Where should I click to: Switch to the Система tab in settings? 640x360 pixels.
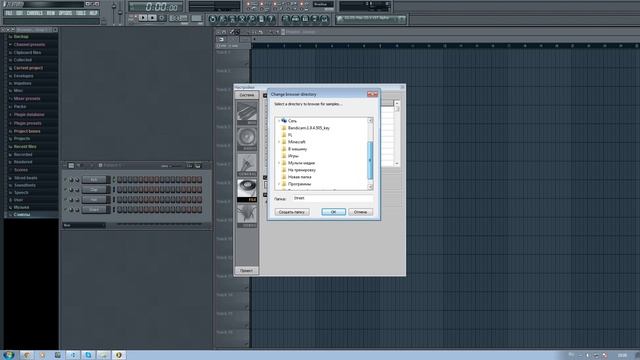tap(247, 95)
